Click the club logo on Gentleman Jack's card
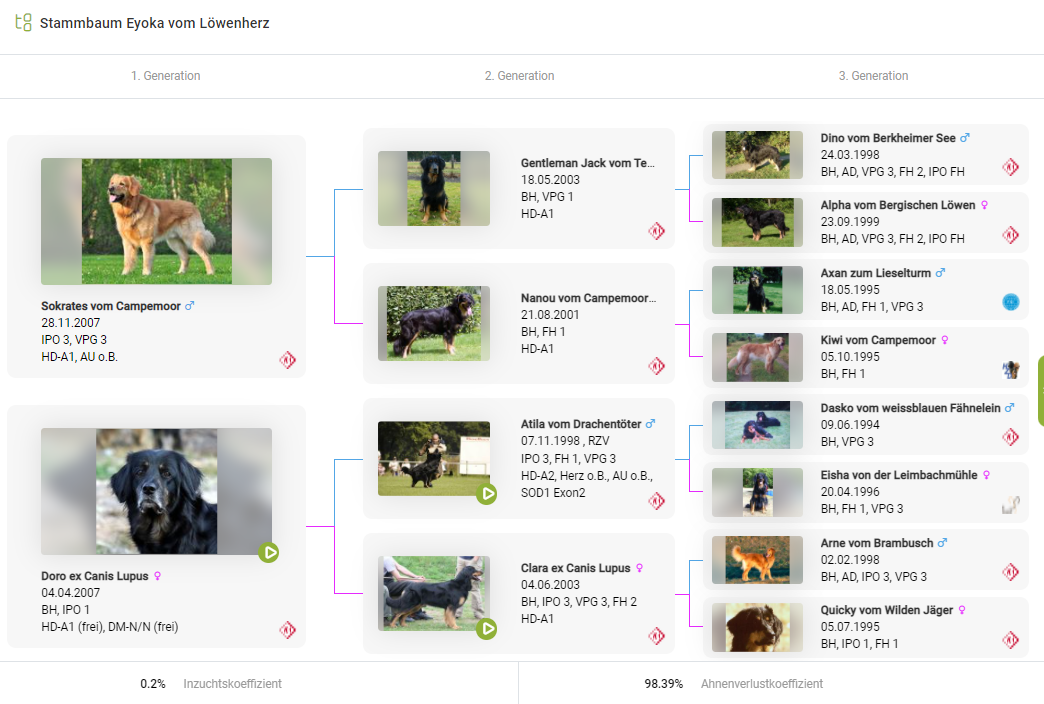The image size is (1044, 704). pyautogui.click(x=656, y=231)
